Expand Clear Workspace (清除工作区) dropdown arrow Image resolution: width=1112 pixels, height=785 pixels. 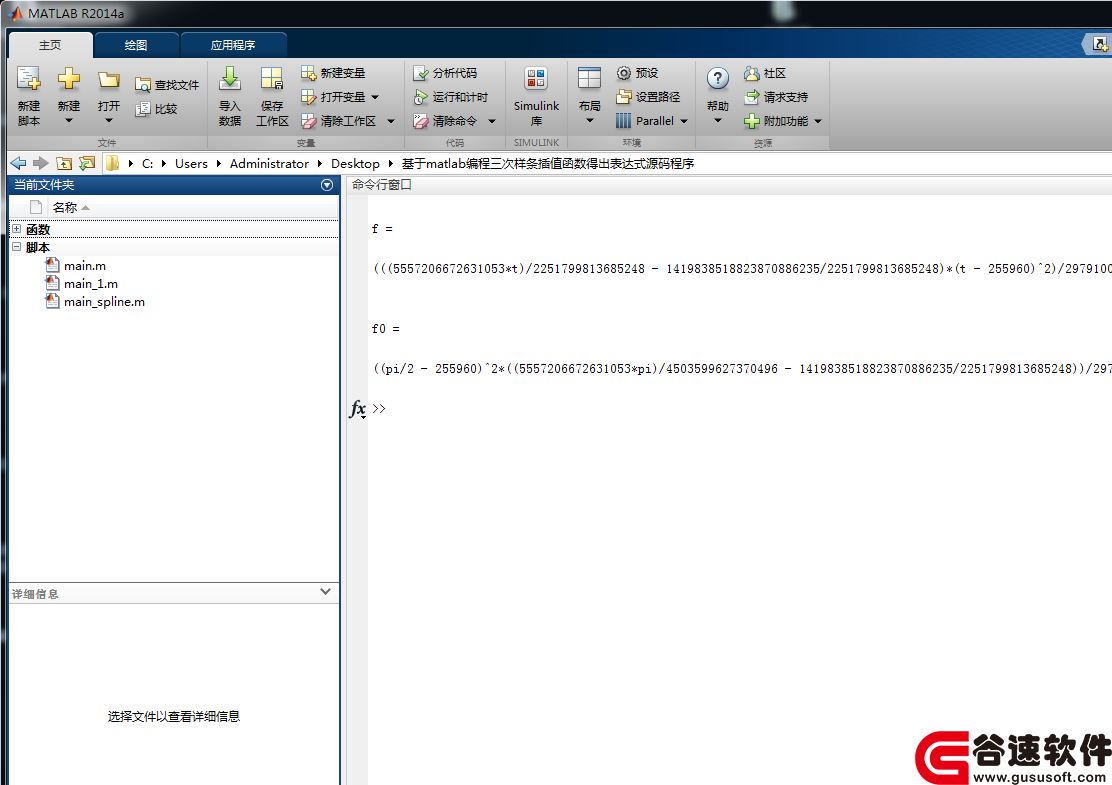[x=391, y=121]
